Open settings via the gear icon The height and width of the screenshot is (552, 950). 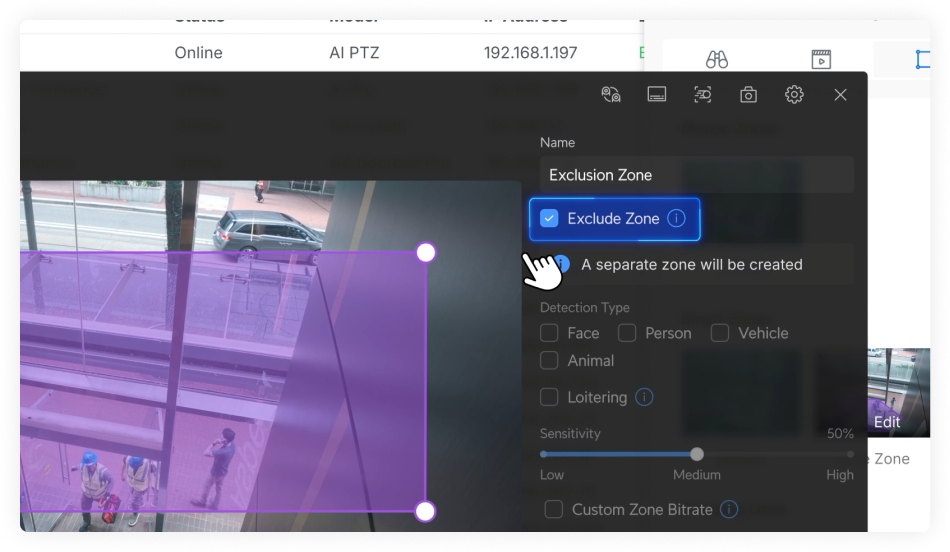point(794,94)
